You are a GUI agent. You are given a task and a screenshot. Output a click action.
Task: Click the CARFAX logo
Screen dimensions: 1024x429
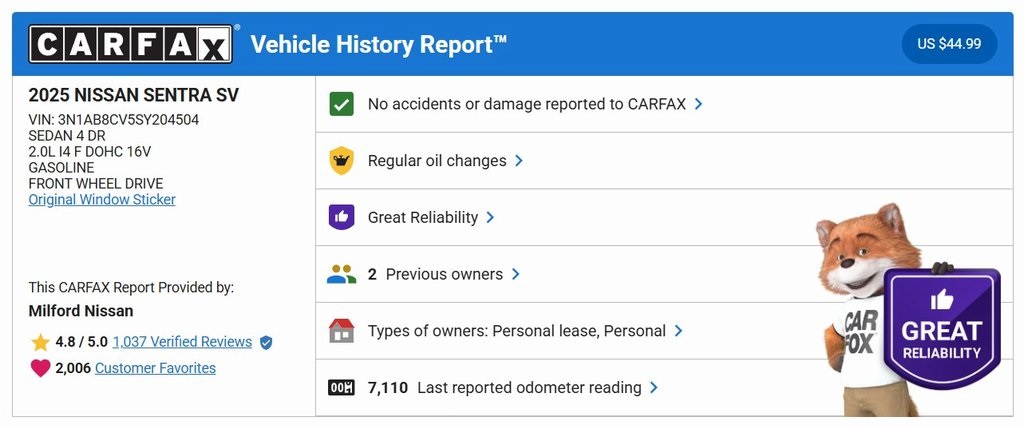(131, 44)
